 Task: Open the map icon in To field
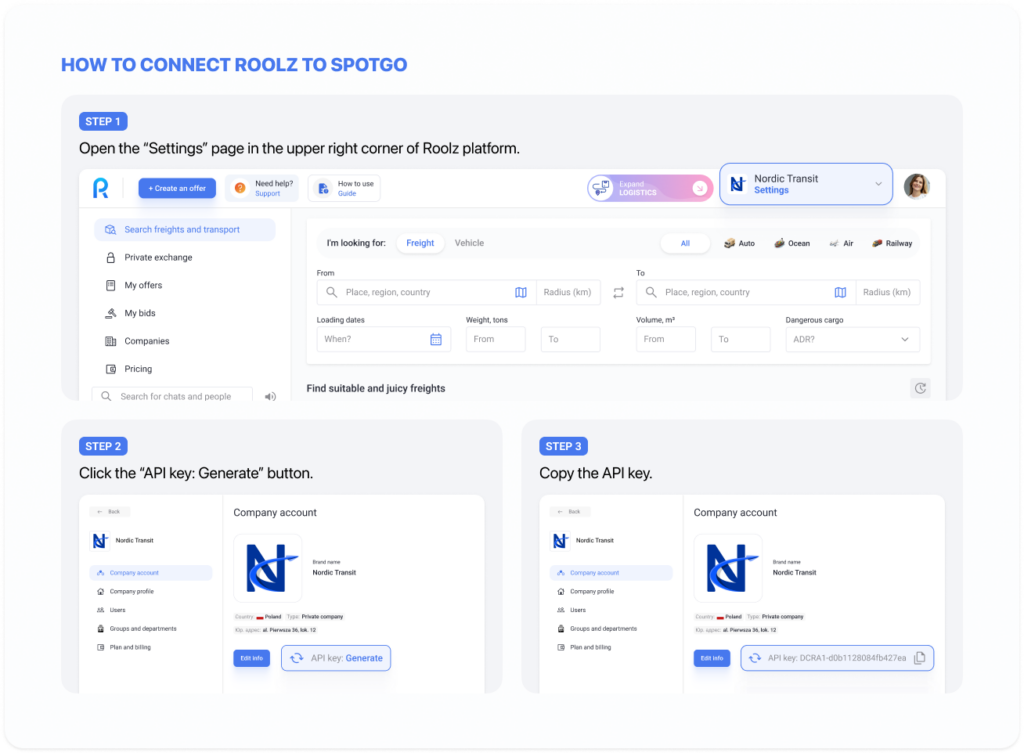pos(840,292)
